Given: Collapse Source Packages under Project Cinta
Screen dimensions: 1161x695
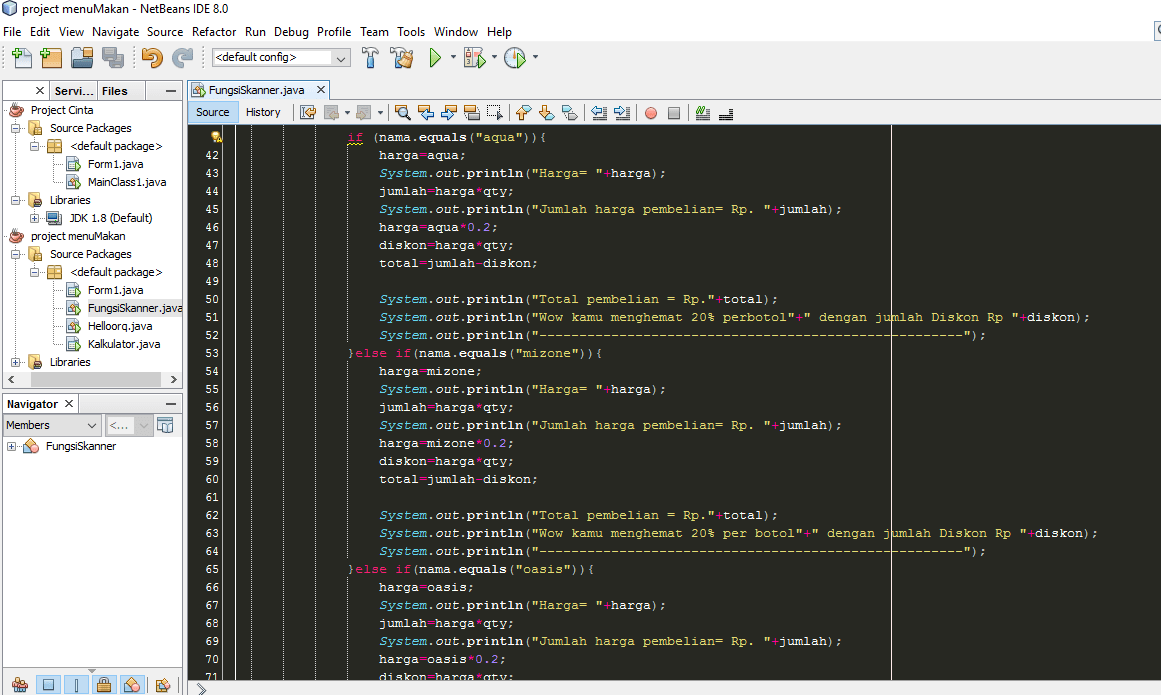Looking at the screenshot, I should pos(16,128).
